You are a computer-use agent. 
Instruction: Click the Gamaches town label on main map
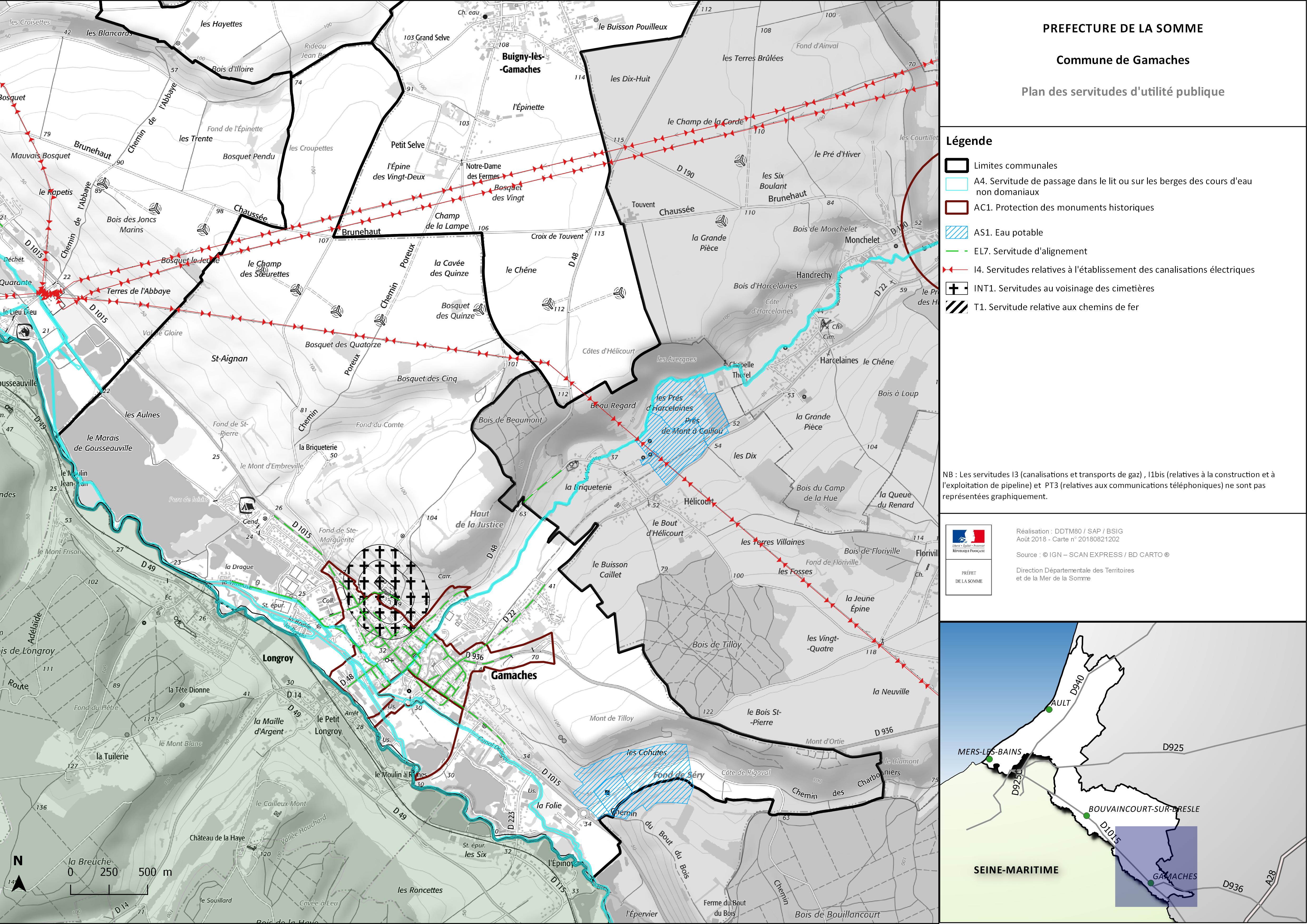click(x=514, y=676)
